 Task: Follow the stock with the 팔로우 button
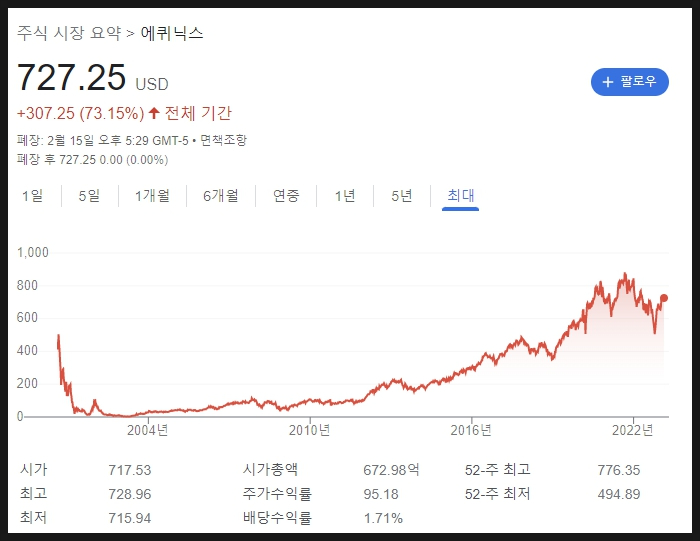coord(629,82)
